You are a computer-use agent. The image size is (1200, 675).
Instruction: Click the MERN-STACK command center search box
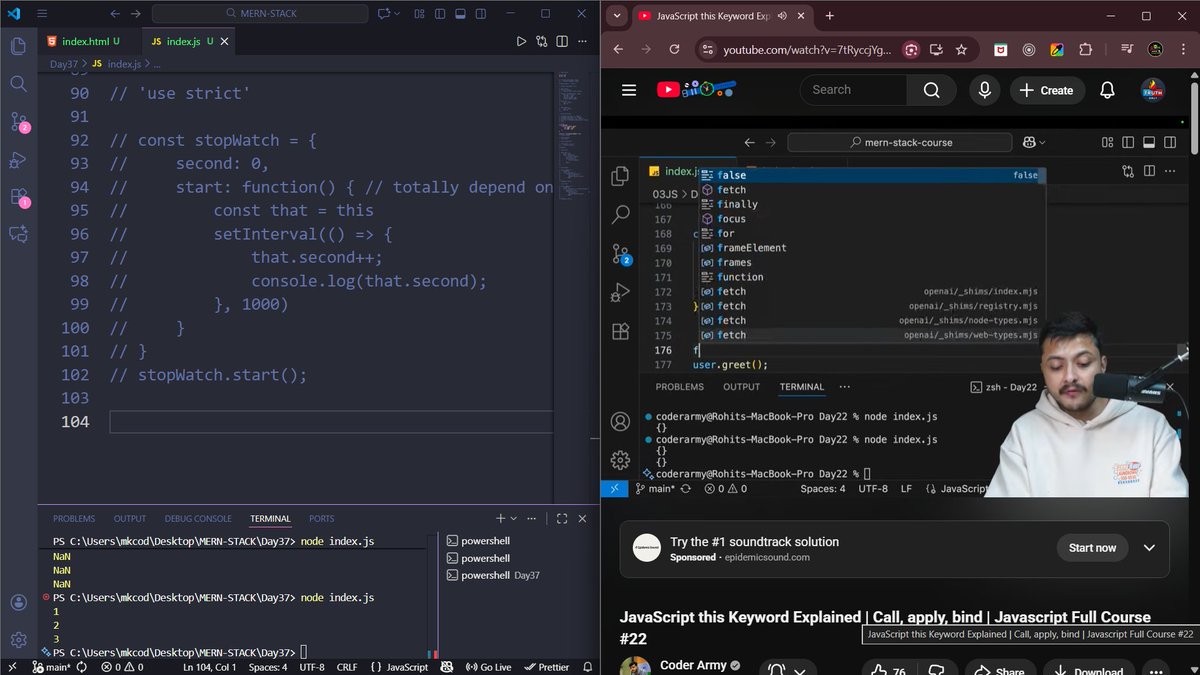[x=260, y=15]
